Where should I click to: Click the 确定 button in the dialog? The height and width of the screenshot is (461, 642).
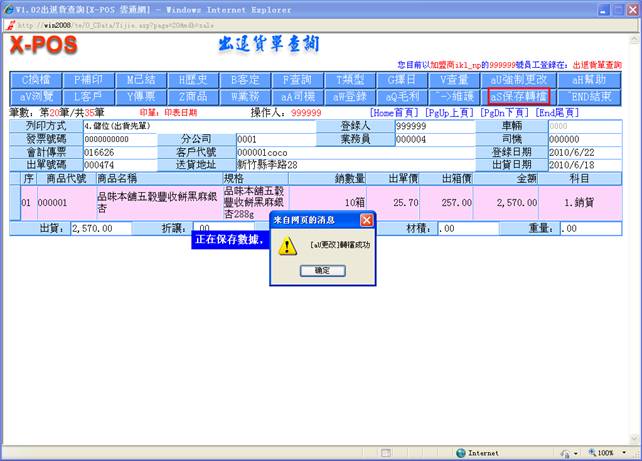(x=321, y=270)
